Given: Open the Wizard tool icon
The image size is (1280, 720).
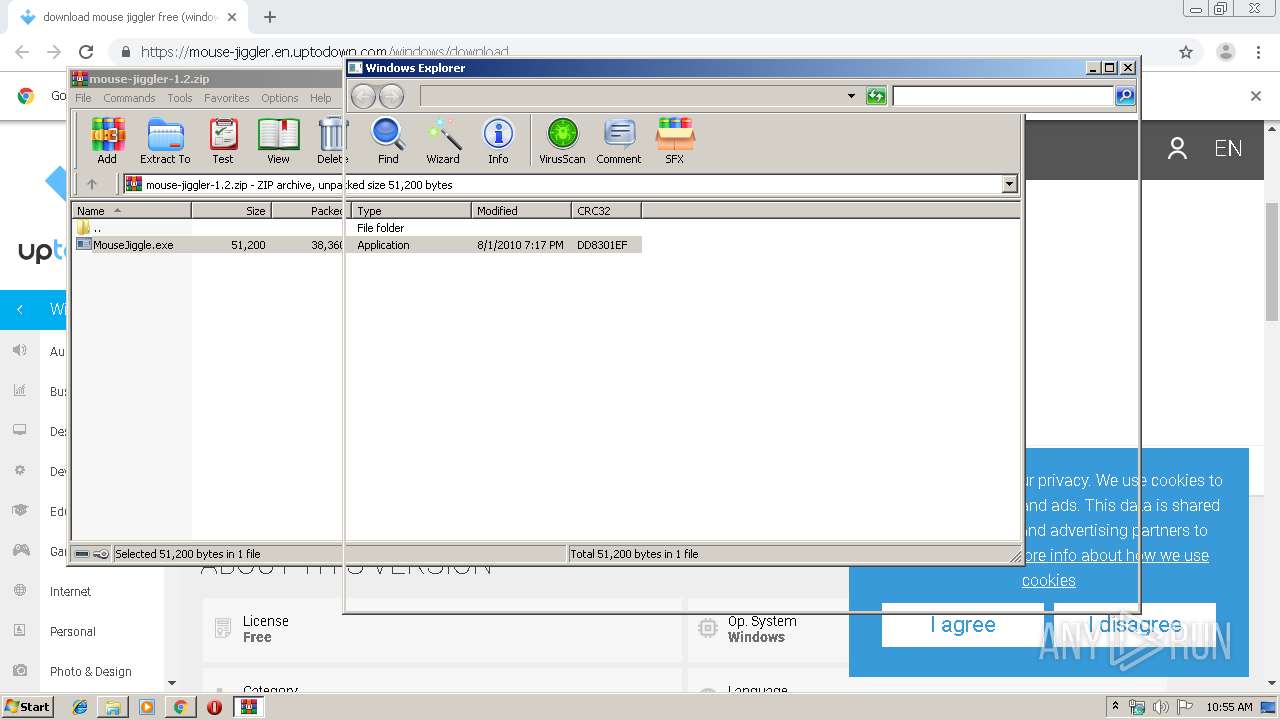Looking at the screenshot, I should 443,140.
